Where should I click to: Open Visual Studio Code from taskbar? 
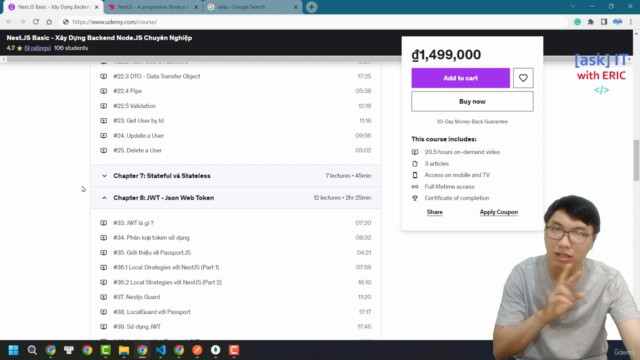(160, 350)
